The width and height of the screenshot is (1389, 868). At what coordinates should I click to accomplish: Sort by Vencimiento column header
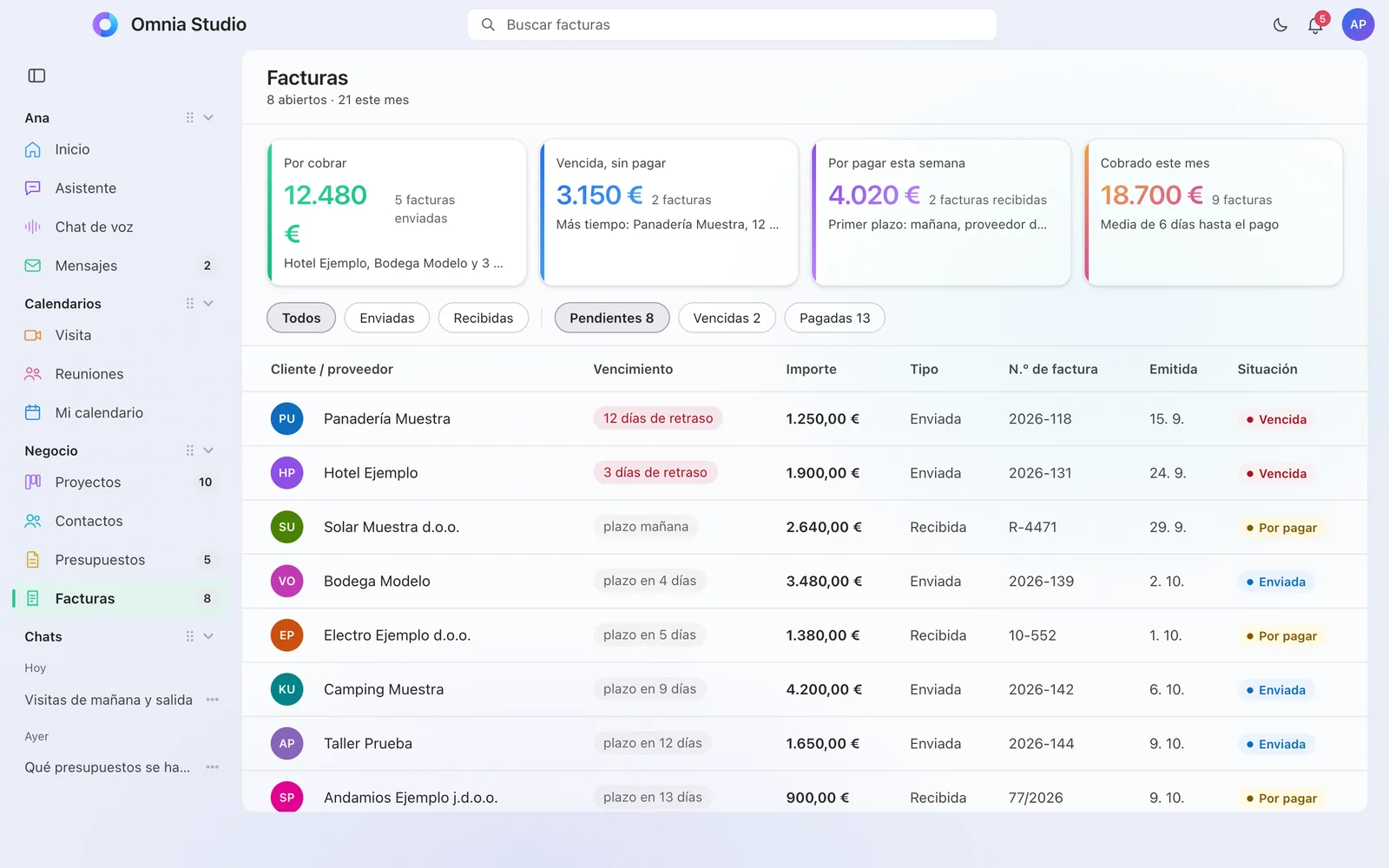633,369
